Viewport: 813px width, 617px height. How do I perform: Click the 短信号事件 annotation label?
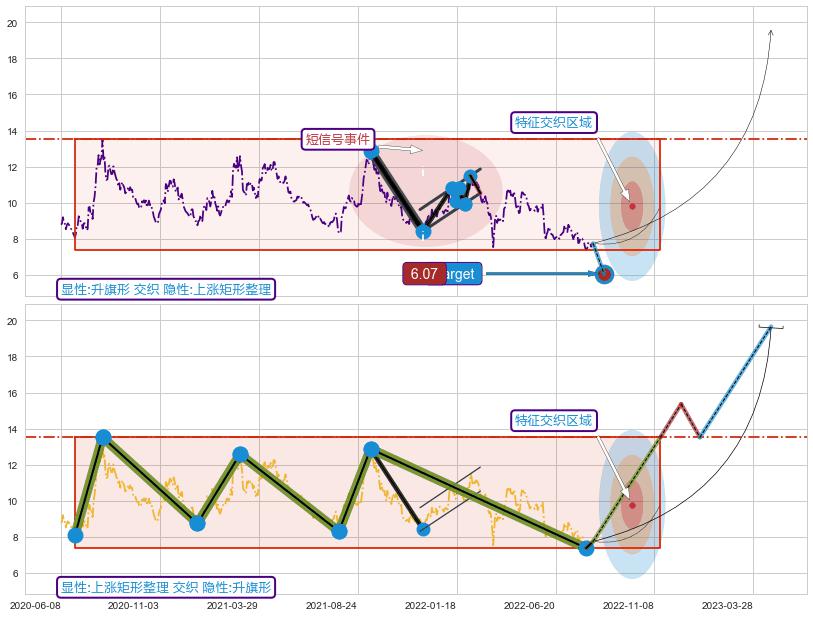click(338, 139)
